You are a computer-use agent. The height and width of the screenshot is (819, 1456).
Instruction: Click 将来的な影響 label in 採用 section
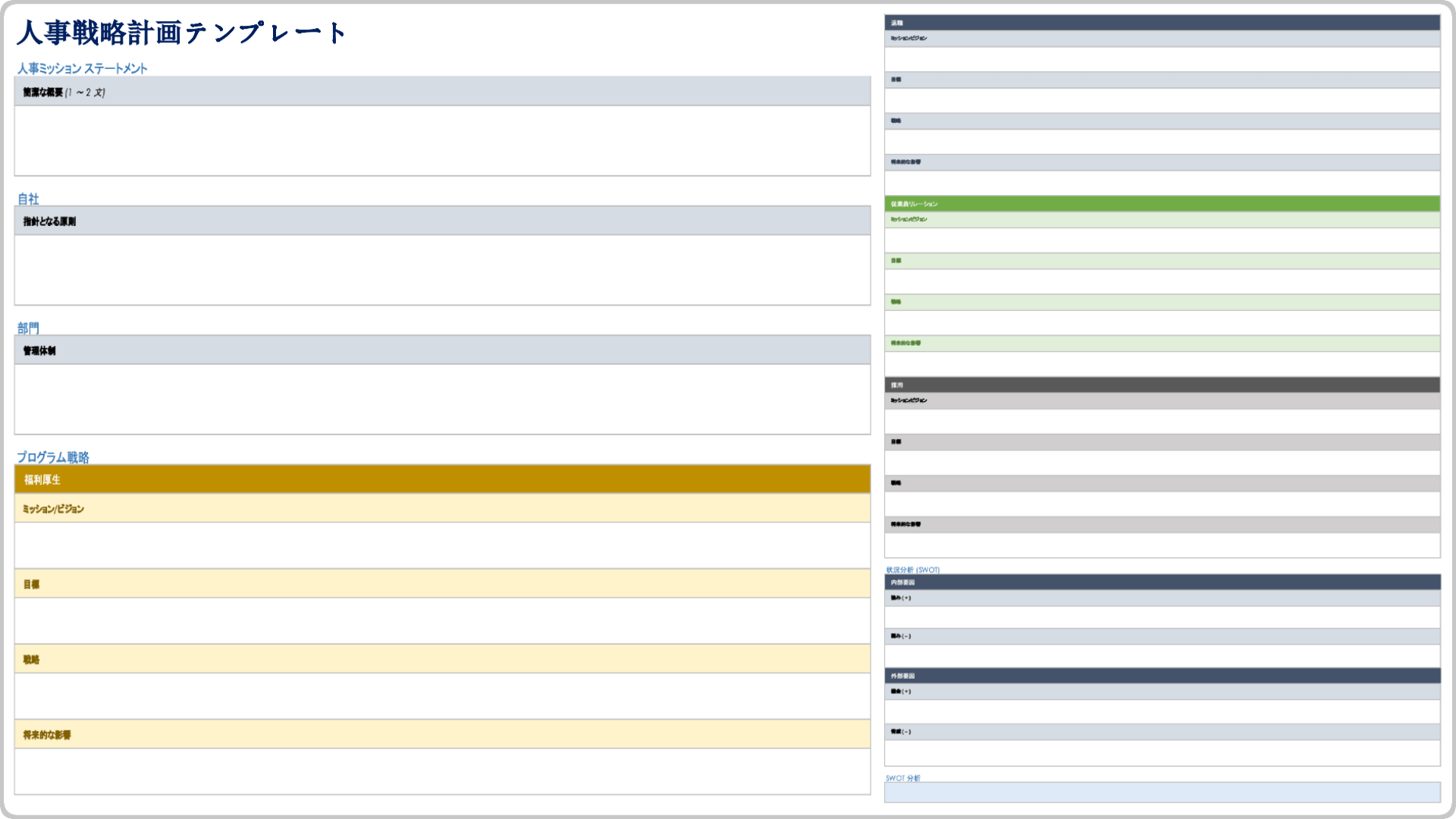905,524
